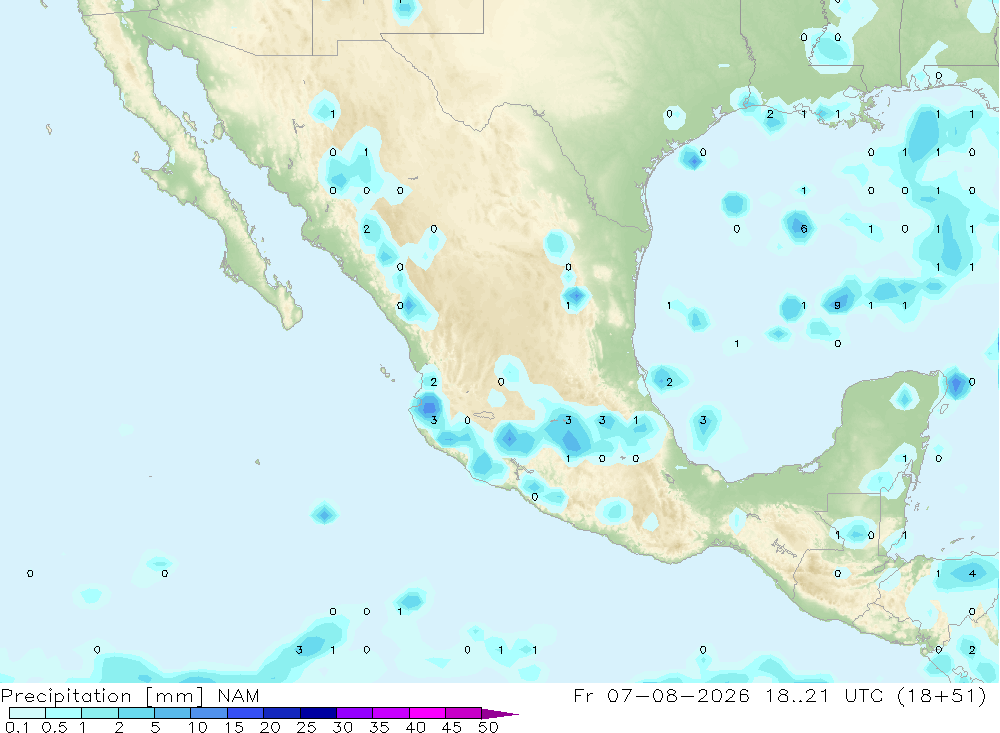
Task: Click the legend label '35'
Action: coord(379,727)
